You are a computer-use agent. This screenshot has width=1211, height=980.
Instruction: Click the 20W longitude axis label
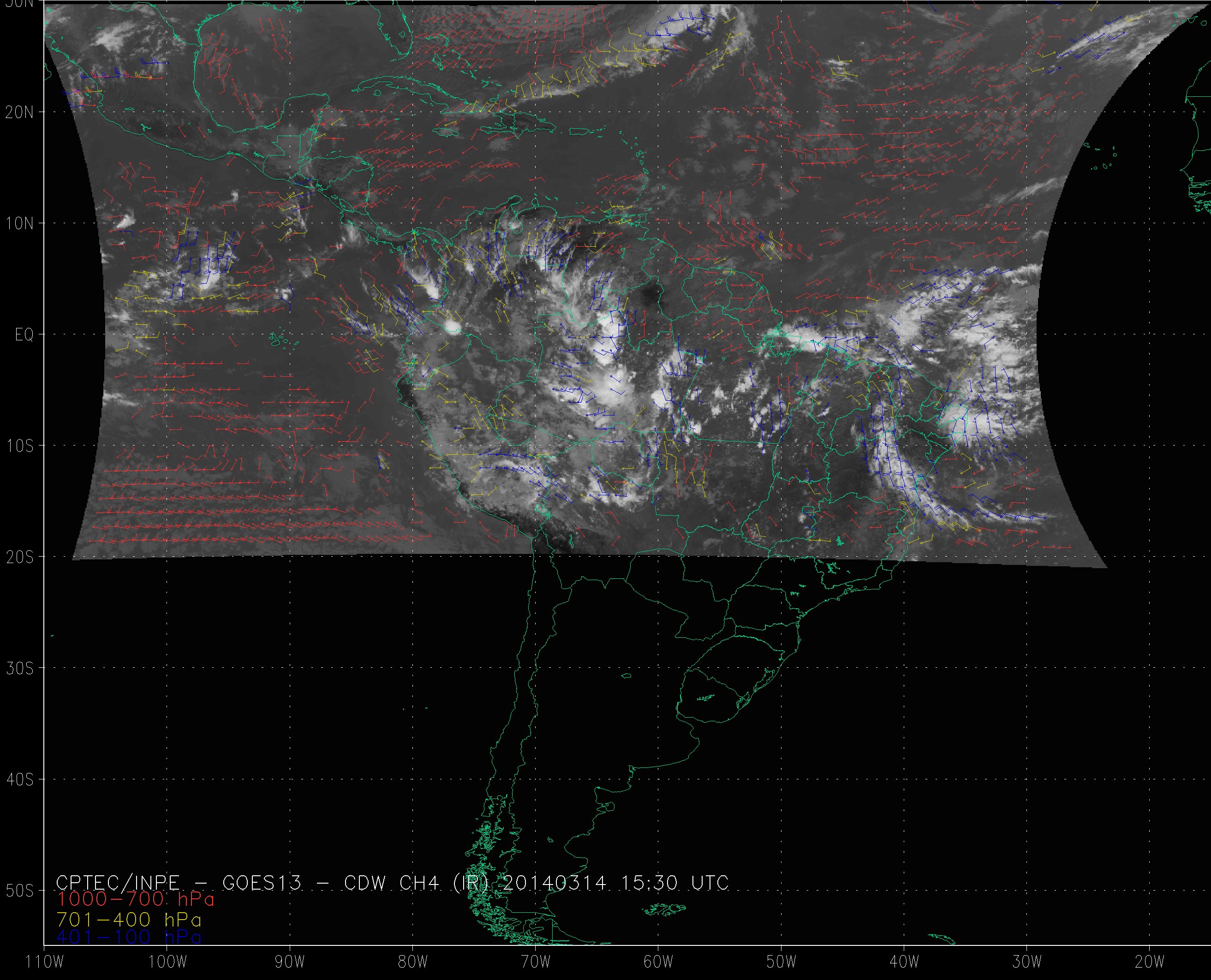click(1150, 962)
